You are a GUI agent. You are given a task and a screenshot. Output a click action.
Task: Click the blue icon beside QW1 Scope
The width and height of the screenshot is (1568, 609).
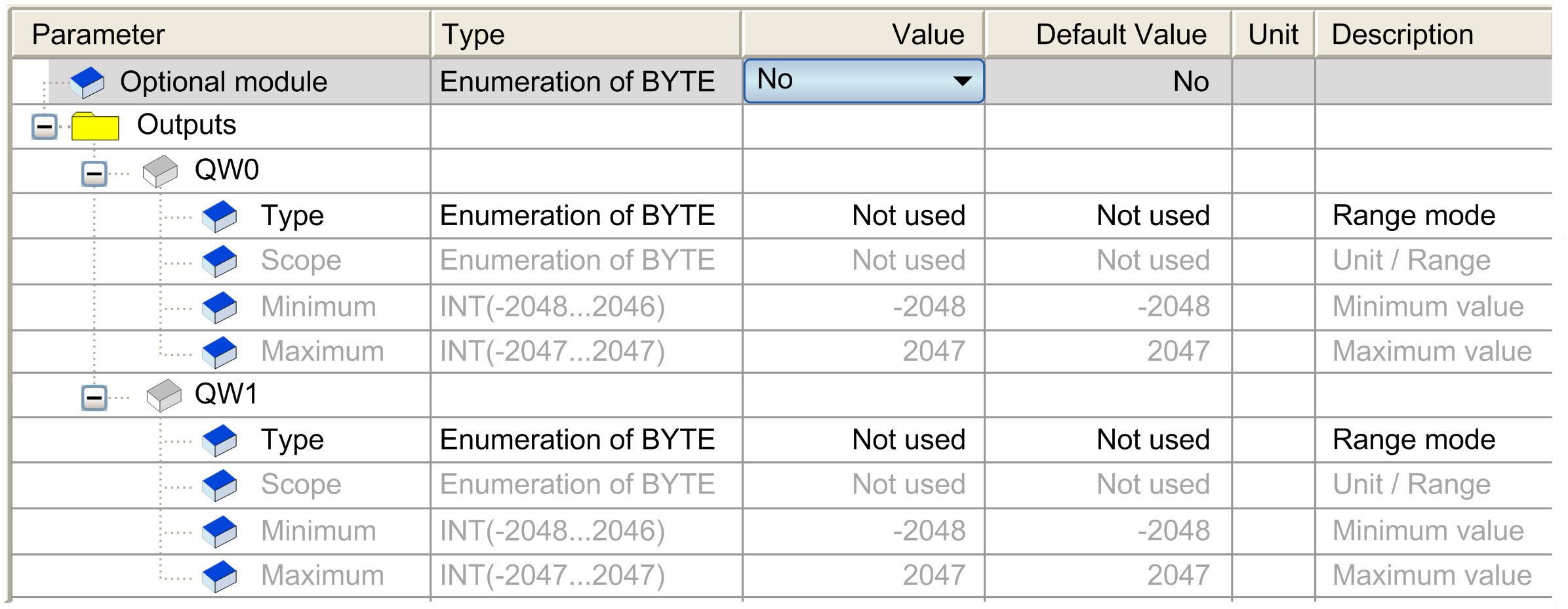point(220,486)
